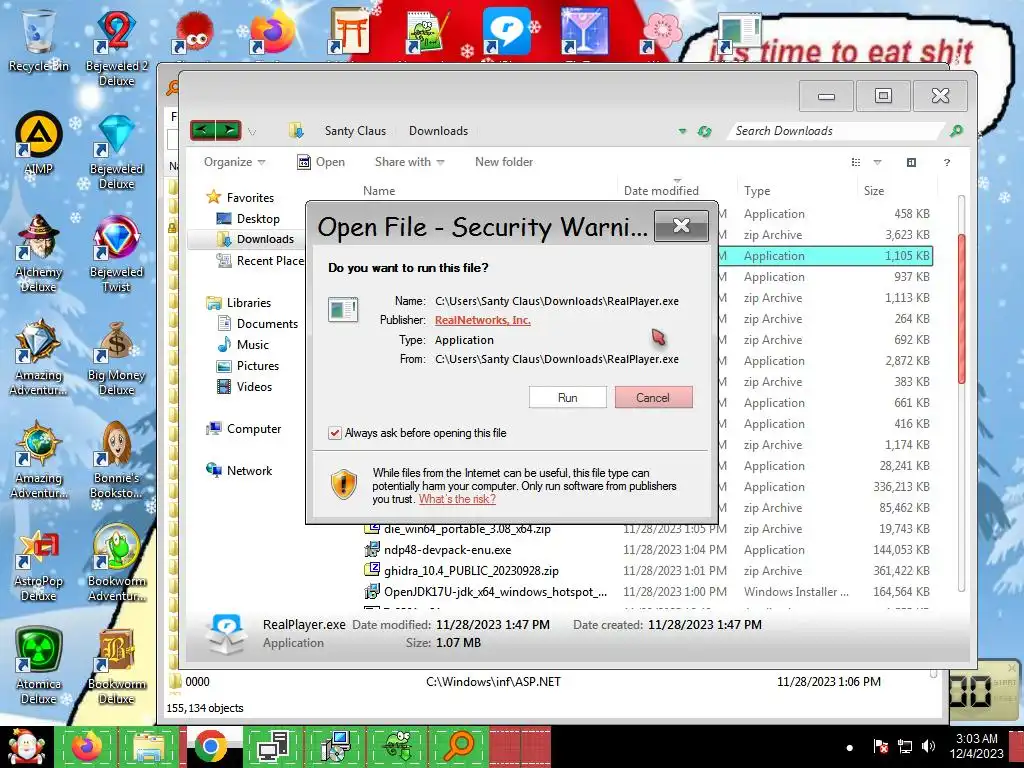Refresh the Downloads folder view
The height and width of the screenshot is (768, 1024).
pos(704,131)
